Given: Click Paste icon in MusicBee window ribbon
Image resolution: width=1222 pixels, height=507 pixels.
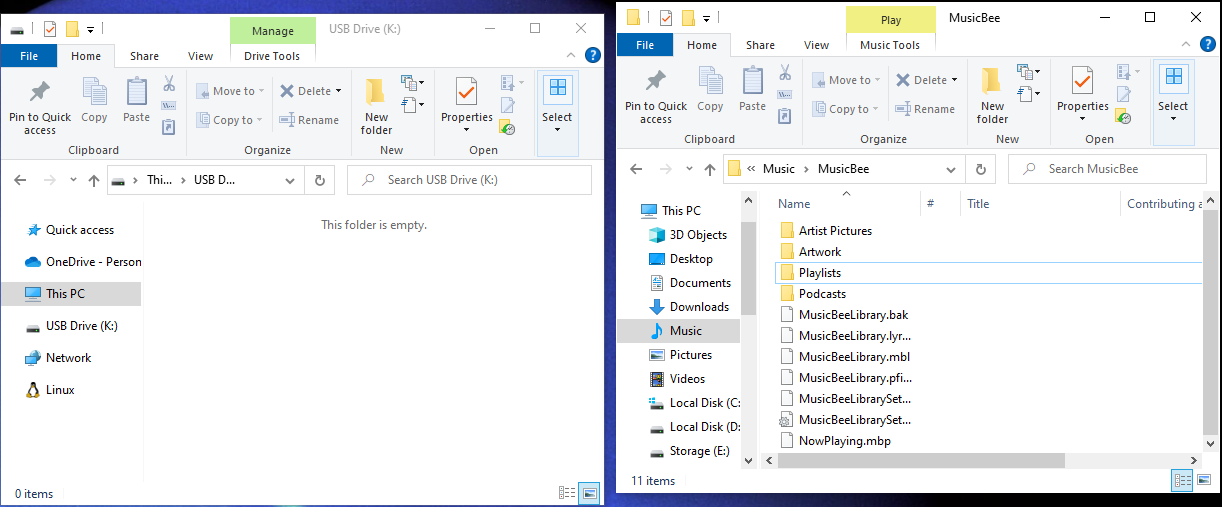Looking at the screenshot, I should [x=752, y=90].
